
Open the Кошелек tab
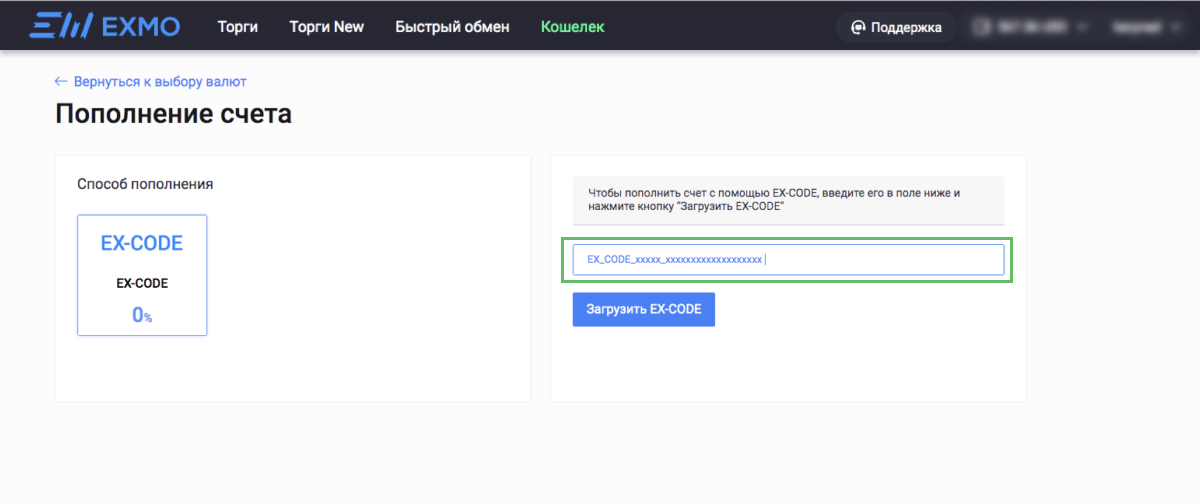pyautogui.click(x=573, y=27)
